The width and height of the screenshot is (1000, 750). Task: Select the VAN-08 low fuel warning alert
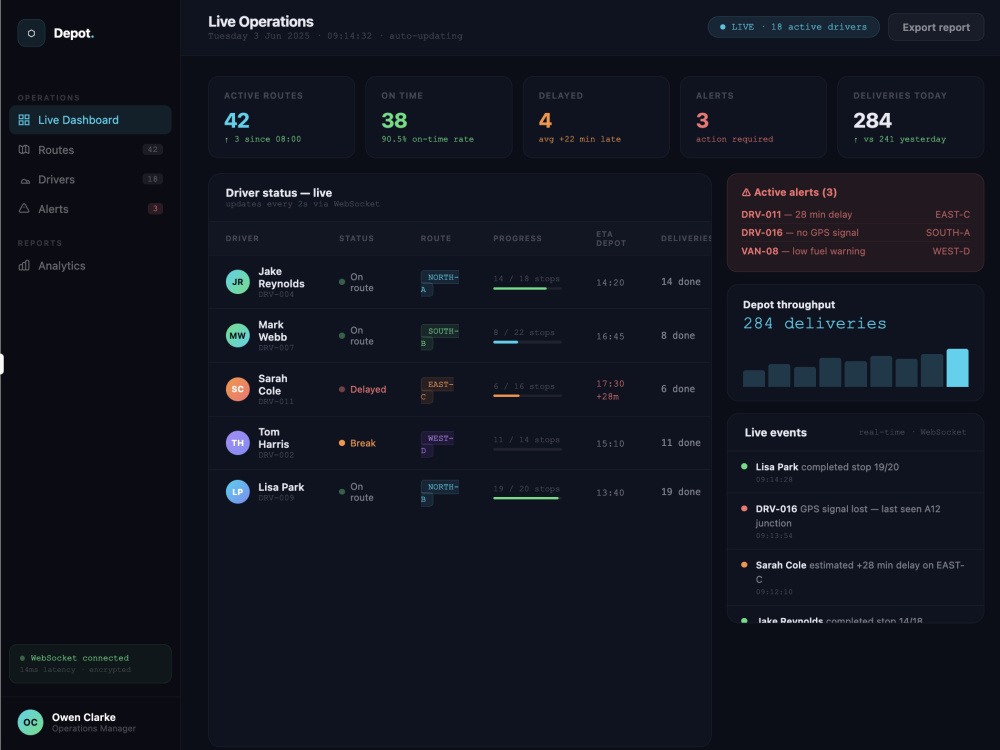point(855,251)
